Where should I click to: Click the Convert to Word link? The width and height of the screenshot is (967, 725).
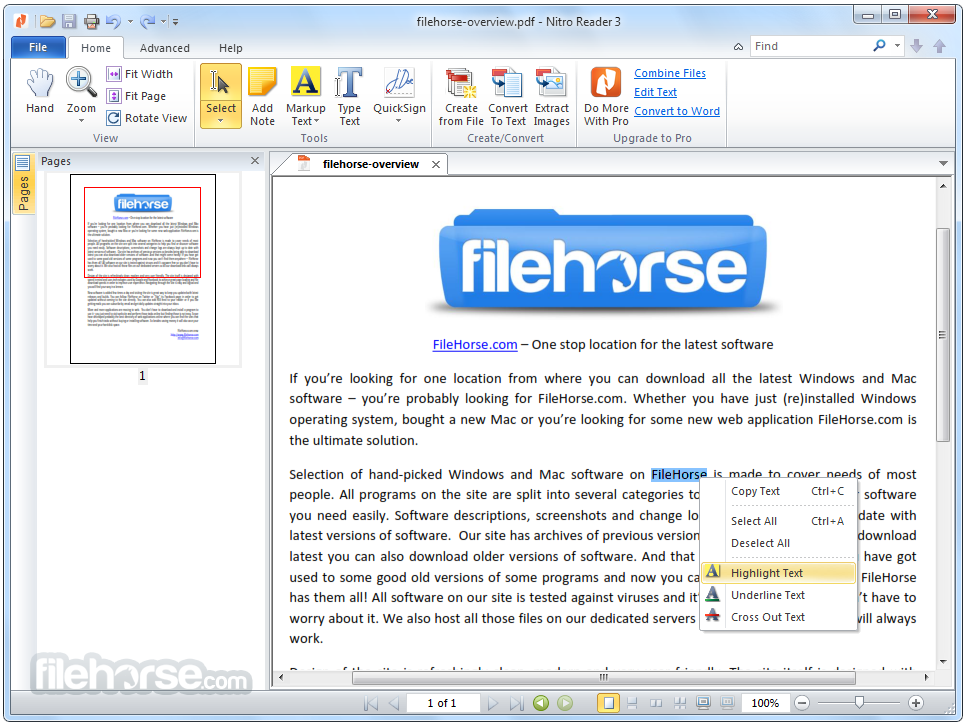[677, 112]
